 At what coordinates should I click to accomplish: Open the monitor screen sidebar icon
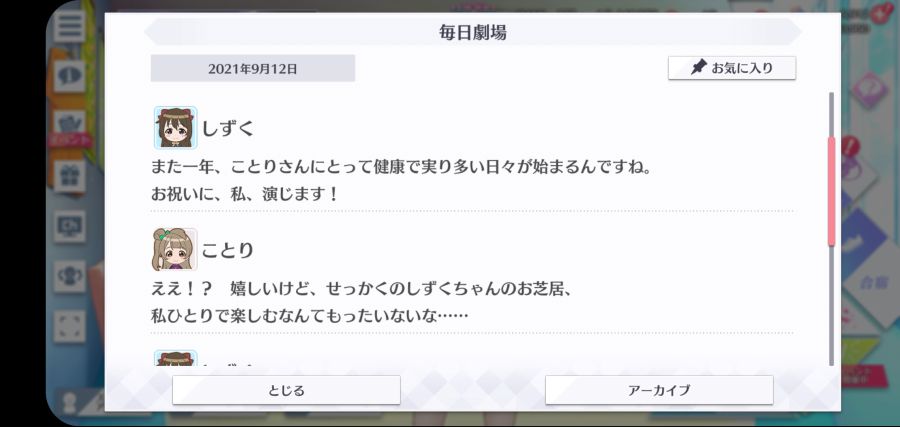(69, 226)
